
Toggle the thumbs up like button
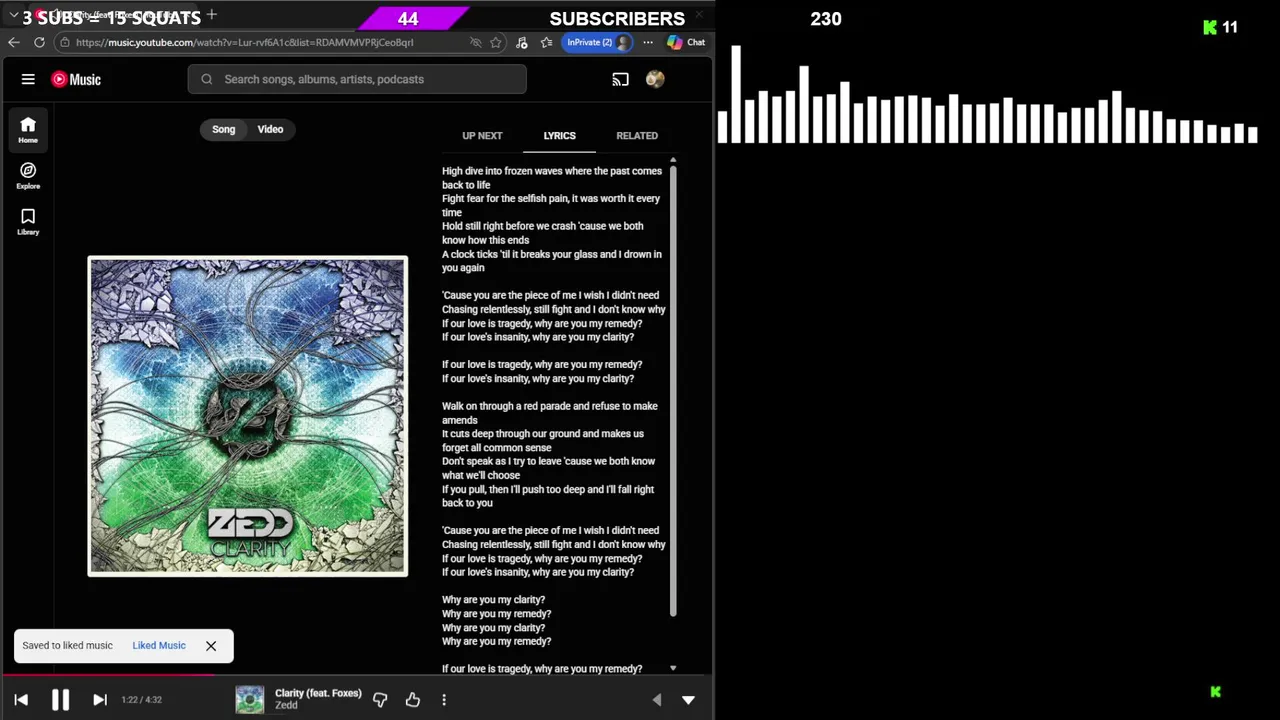(x=413, y=700)
